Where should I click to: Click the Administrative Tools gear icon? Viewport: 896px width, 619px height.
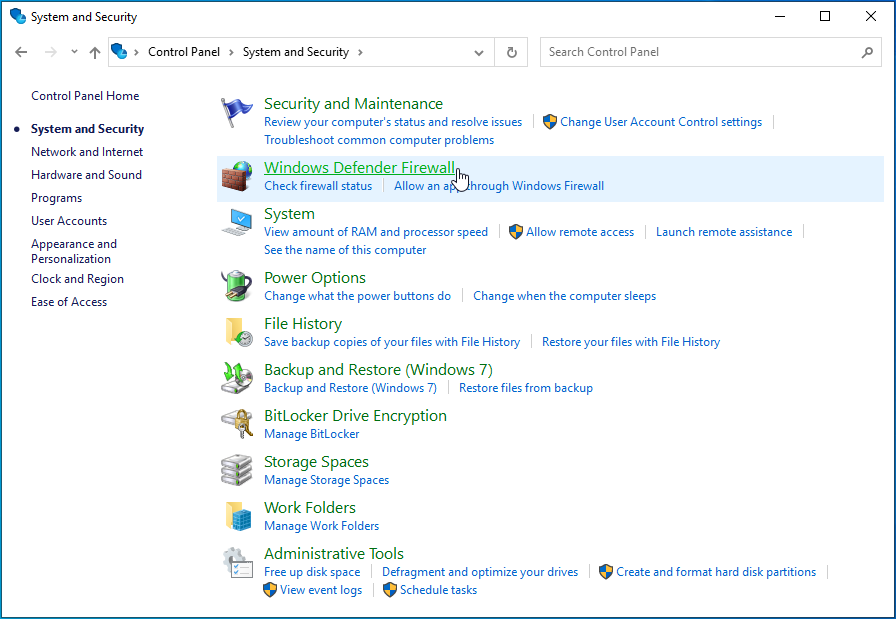point(237,562)
